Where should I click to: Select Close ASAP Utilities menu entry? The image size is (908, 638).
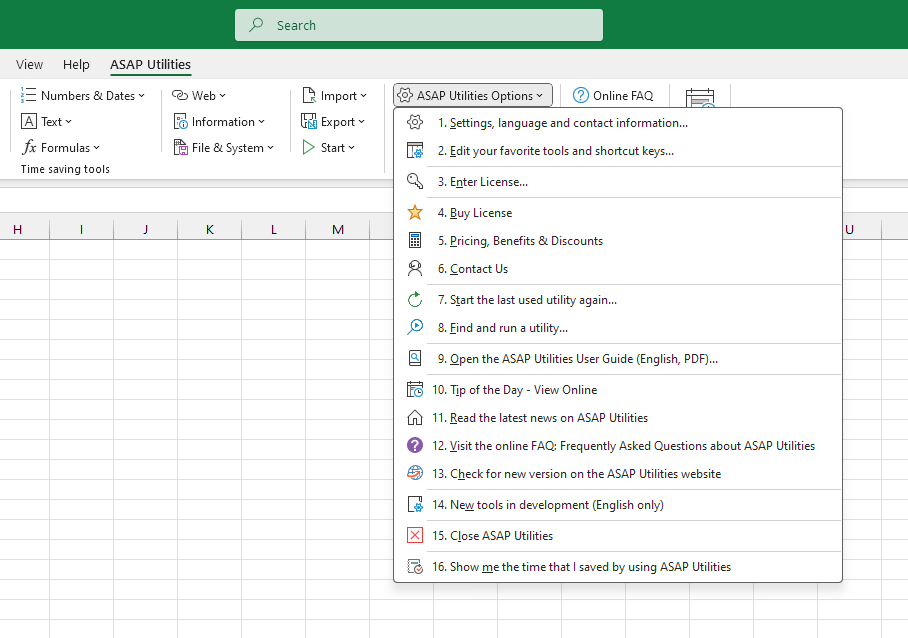[x=618, y=536]
